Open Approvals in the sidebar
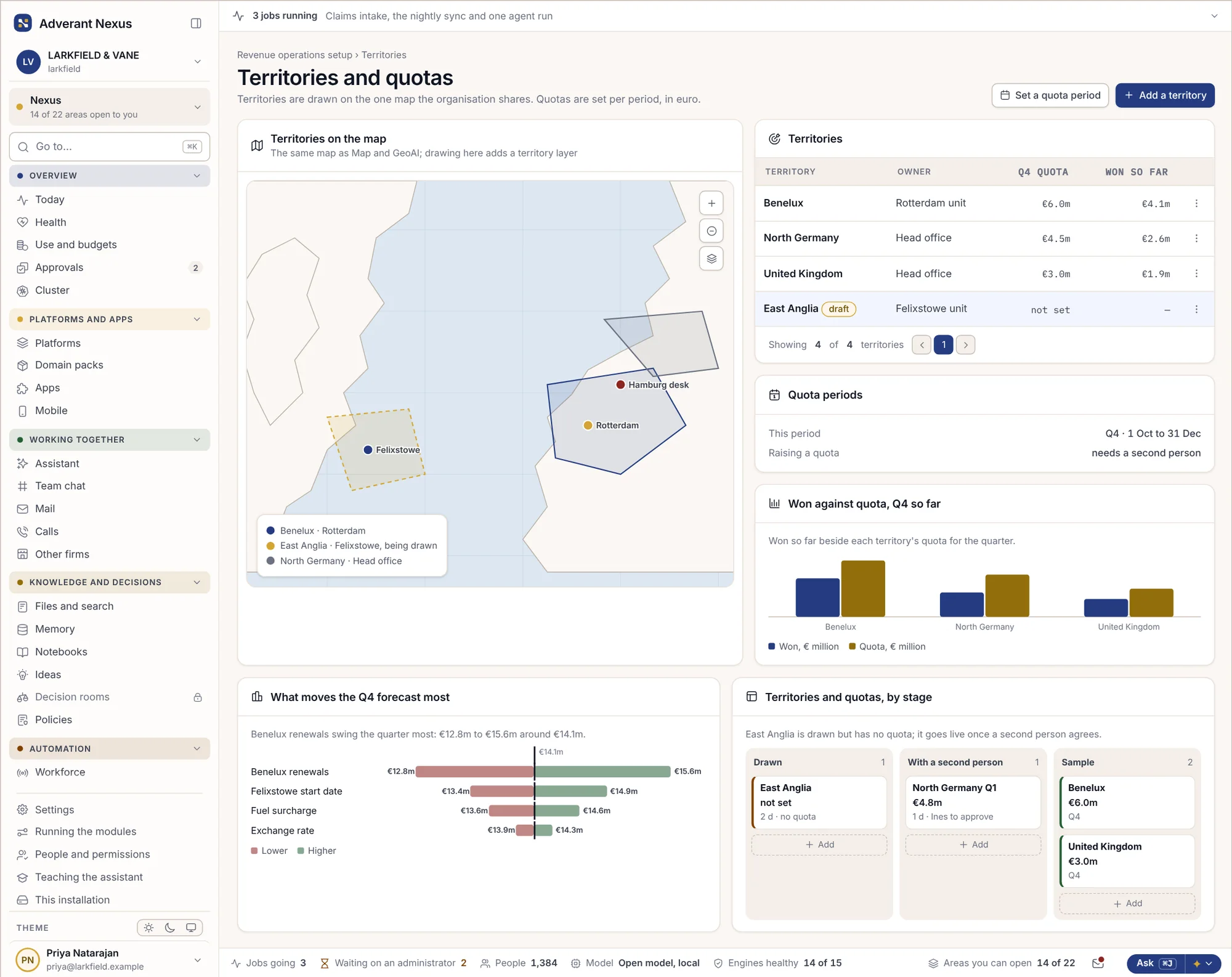The height and width of the screenshot is (977, 1232). 110,267
